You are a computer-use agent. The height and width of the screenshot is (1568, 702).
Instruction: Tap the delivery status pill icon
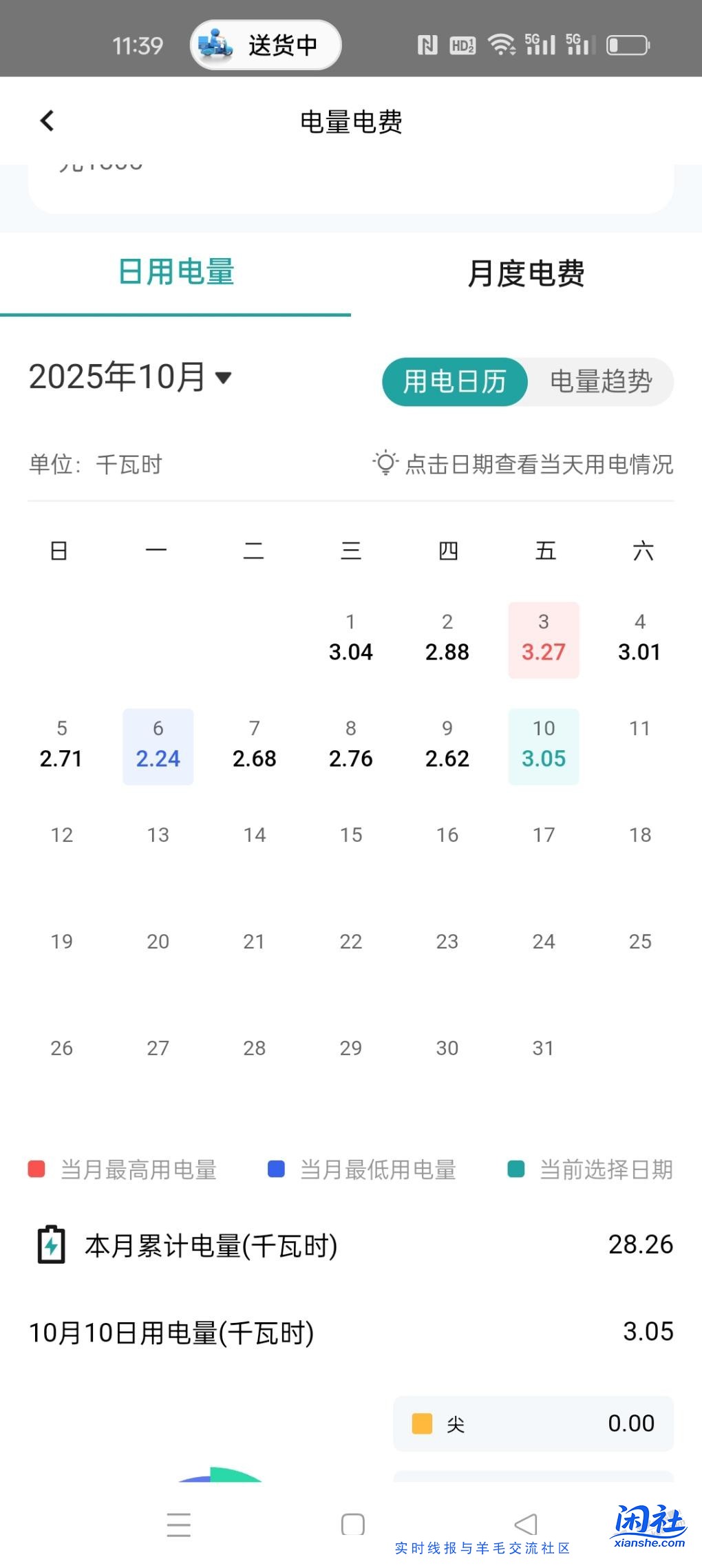click(266, 45)
